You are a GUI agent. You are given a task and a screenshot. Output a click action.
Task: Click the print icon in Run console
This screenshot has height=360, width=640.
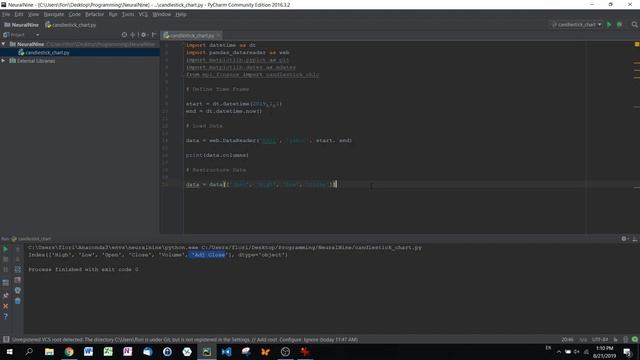click(x=18, y=290)
